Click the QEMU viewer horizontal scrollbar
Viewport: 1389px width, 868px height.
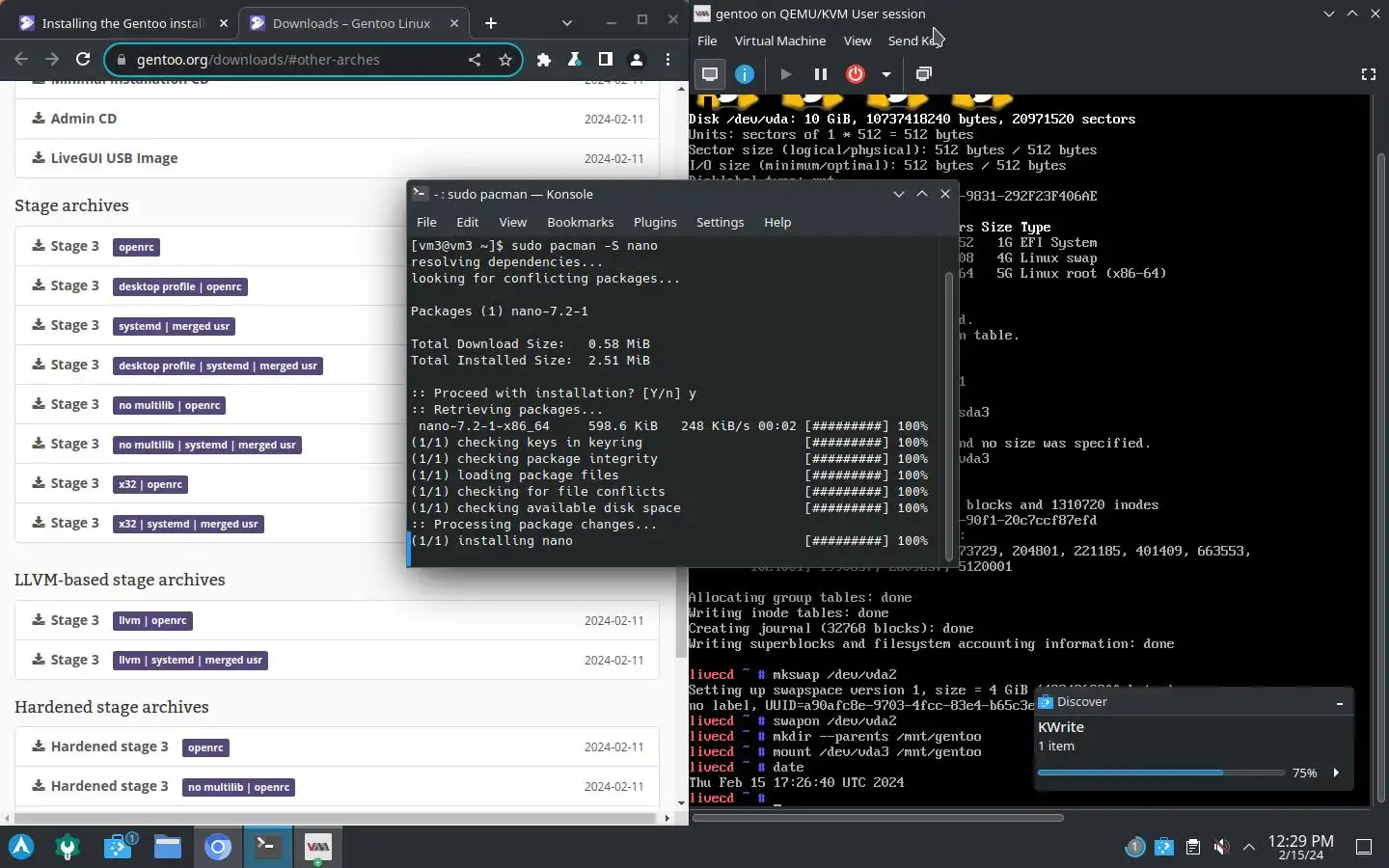tap(878, 818)
